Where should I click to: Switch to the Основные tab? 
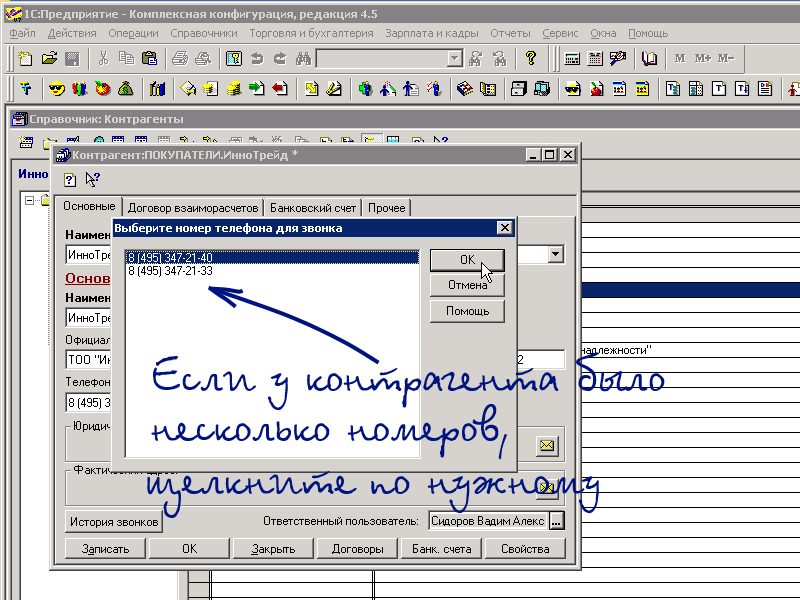pos(89,206)
